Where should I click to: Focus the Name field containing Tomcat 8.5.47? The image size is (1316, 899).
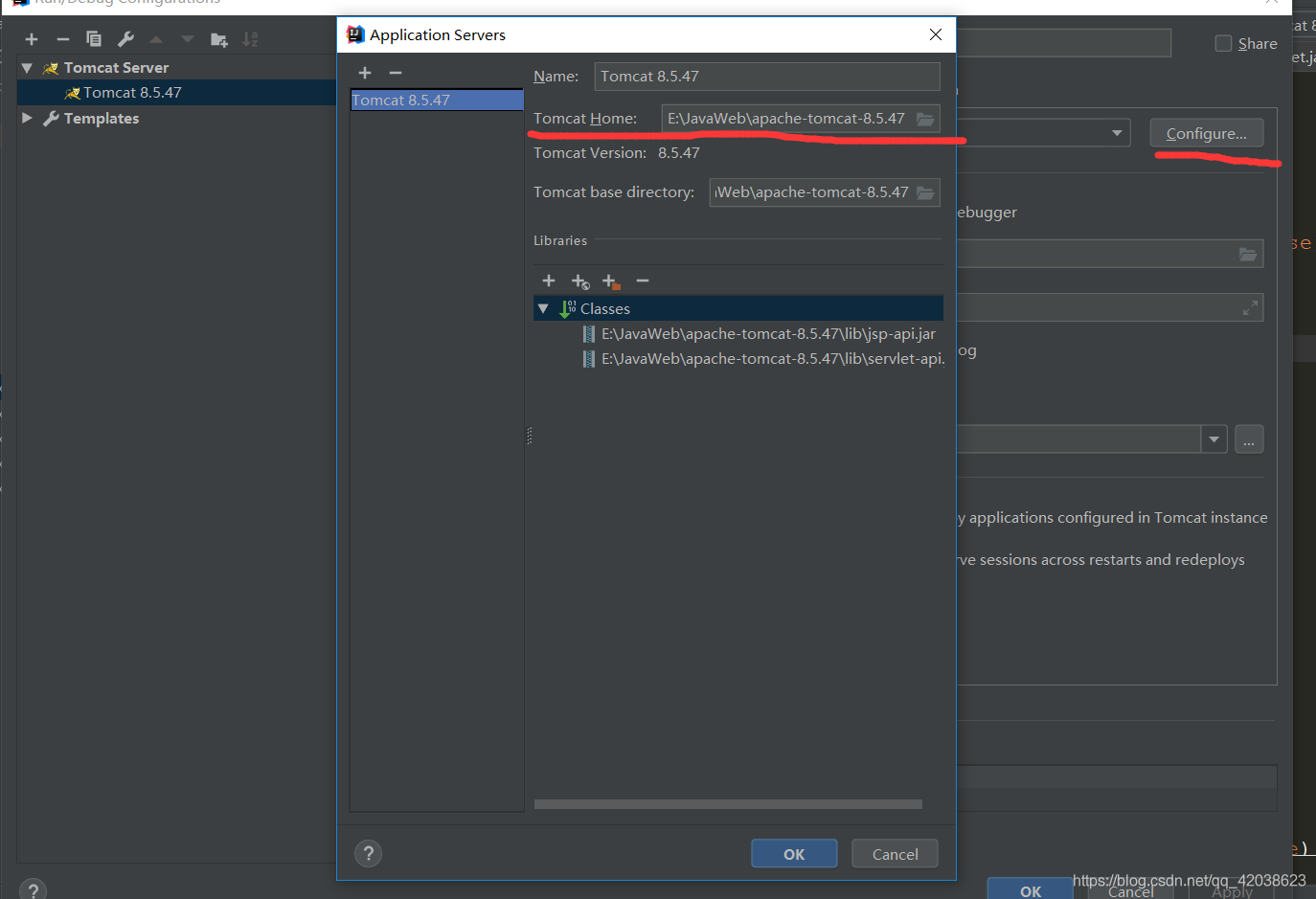coord(767,77)
